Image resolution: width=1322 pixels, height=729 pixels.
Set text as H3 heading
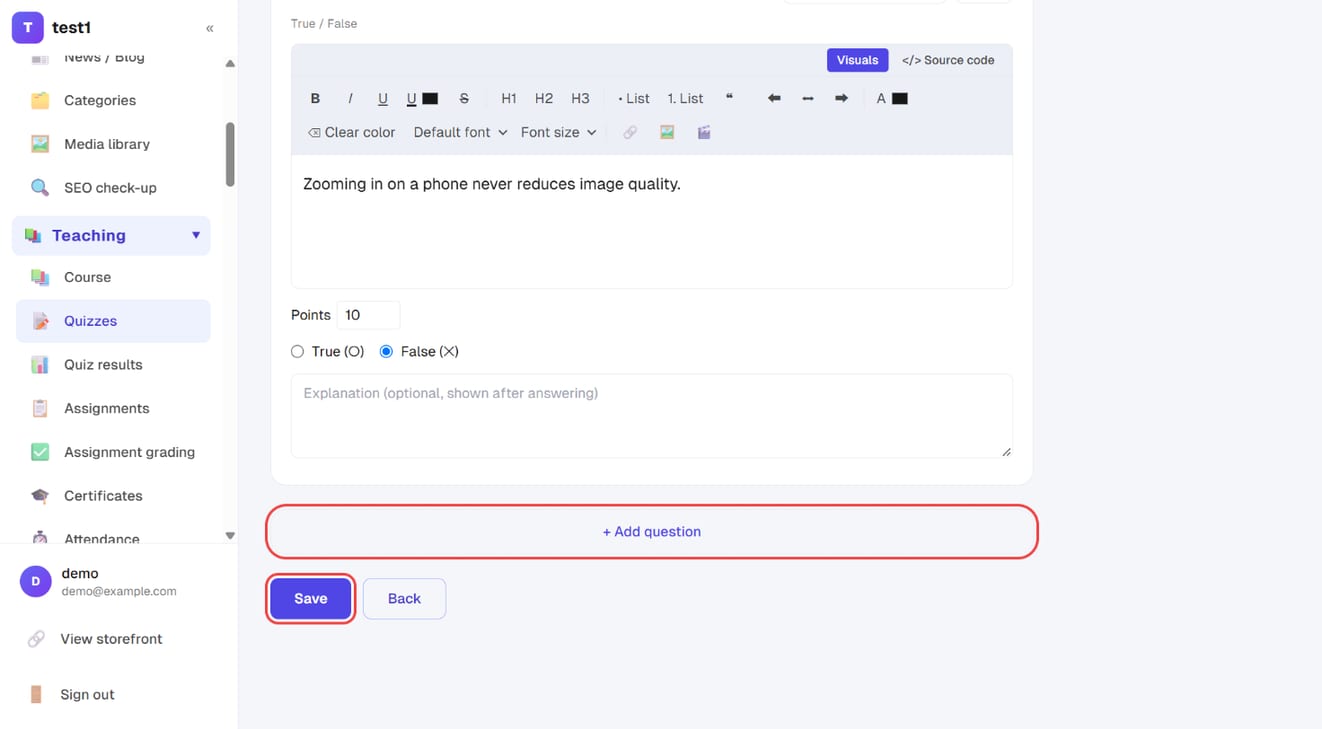click(580, 98)
